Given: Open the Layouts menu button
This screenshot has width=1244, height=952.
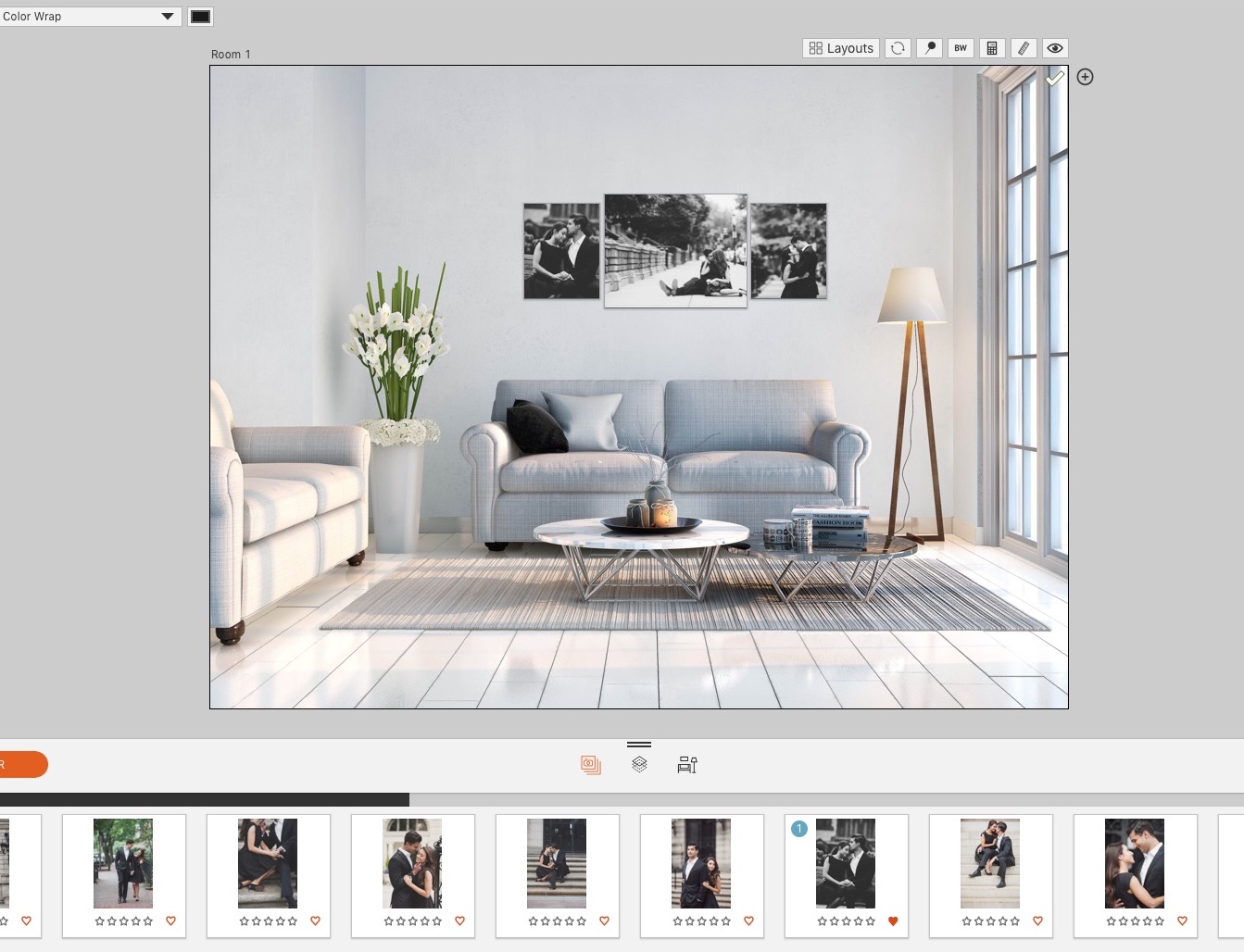Looking at the screenshot, I should pos(841,48).
